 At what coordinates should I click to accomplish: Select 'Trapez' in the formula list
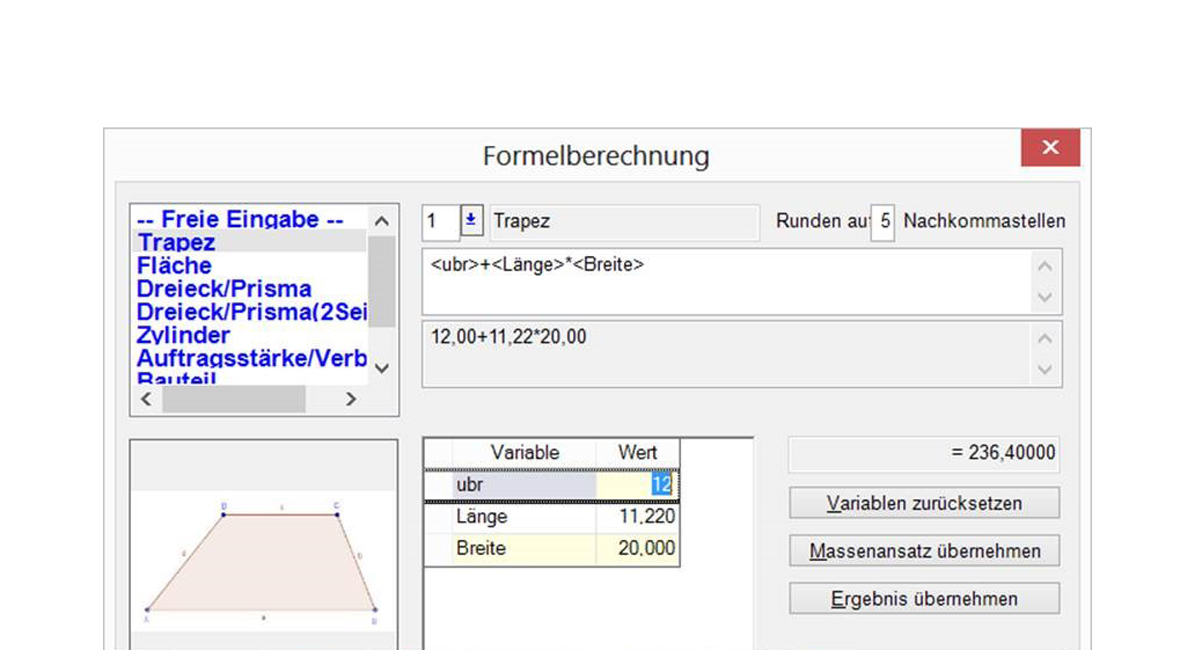click(x=177, y=243)
